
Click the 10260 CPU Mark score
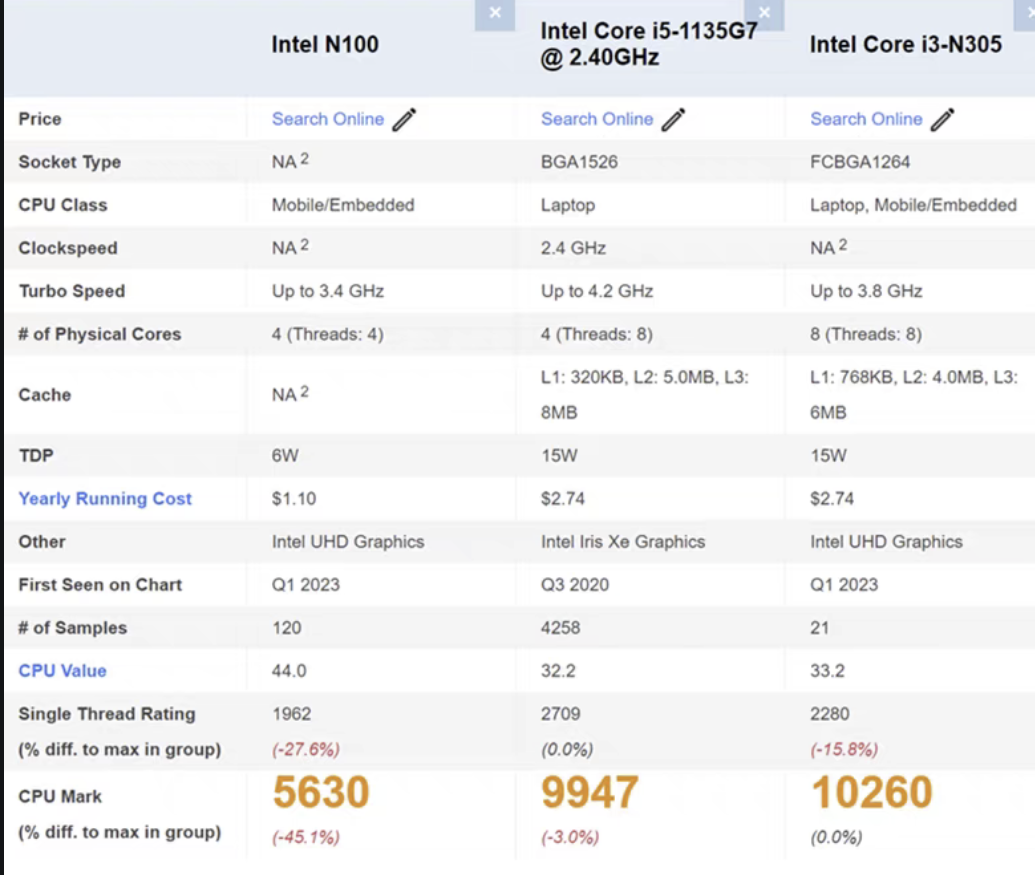pos(872,792)
